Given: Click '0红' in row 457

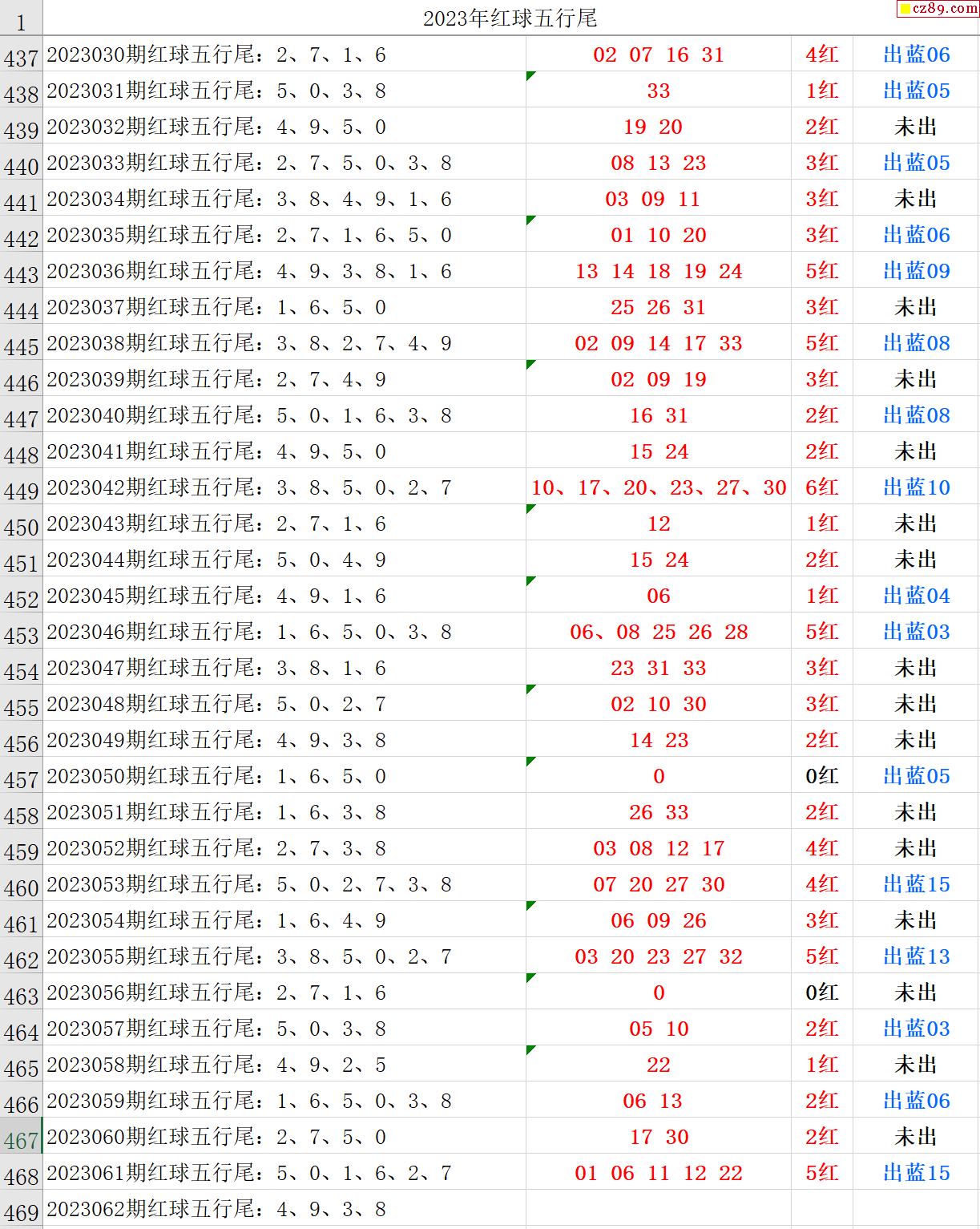Looking at the screenshot, I should pyautogui.click(x=822, y=776).
